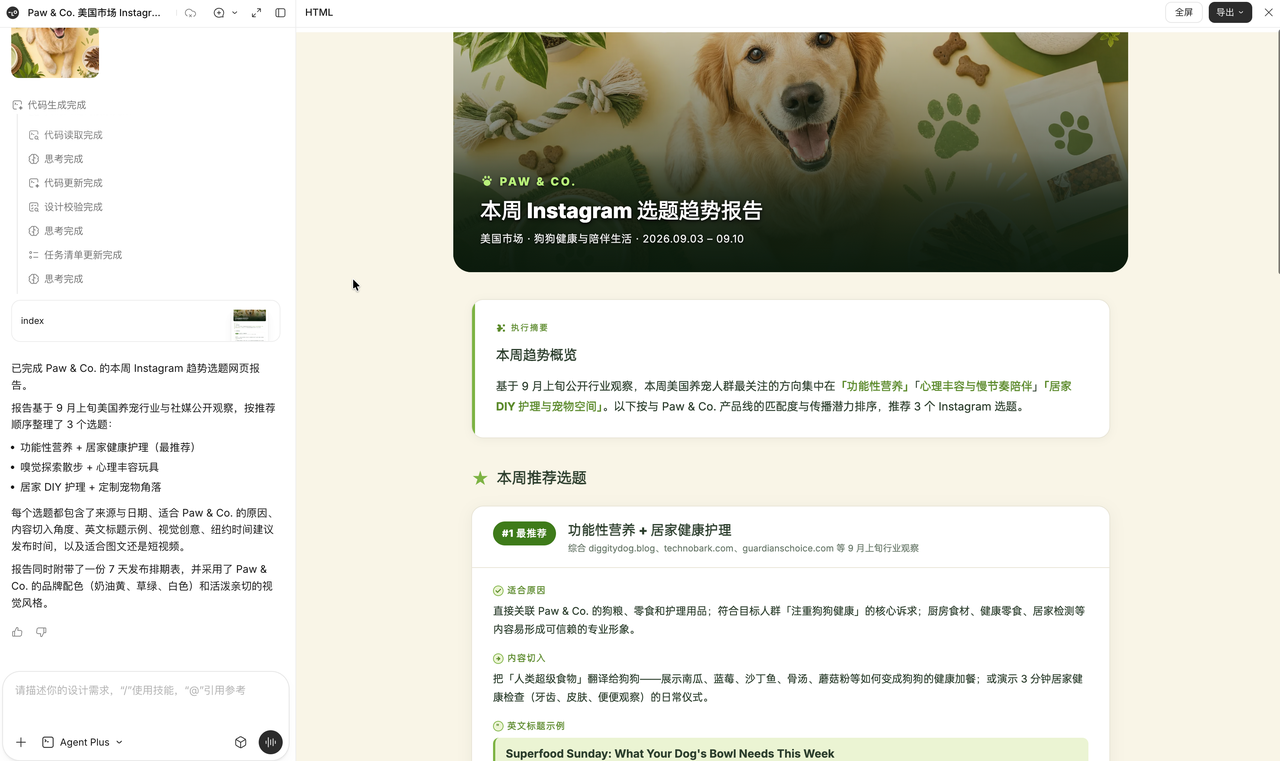1280x761 pixels.
Task: Open the chevron menu beside the new chat icon
Action: pyautogui.click(x=235, y=13)
